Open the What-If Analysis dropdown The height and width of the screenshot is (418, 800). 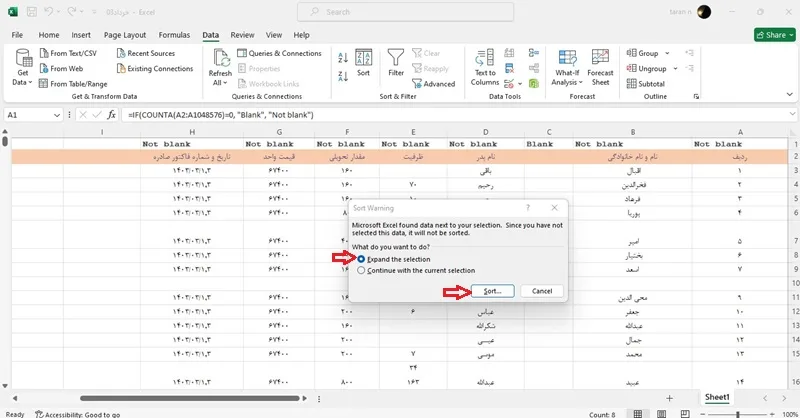[x=567, y=67]
